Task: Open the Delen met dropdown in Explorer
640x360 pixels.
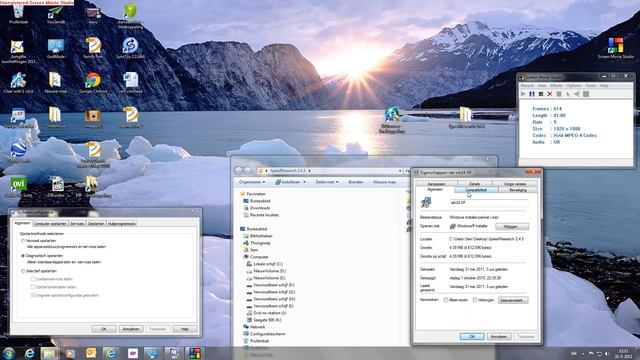Action: pos(327,182)
